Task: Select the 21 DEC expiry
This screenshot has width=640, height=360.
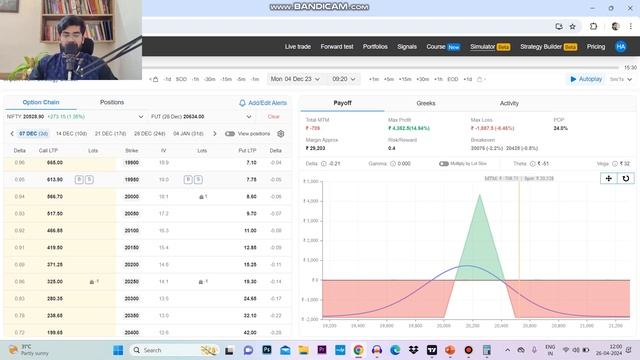Action: click(111, 133)
